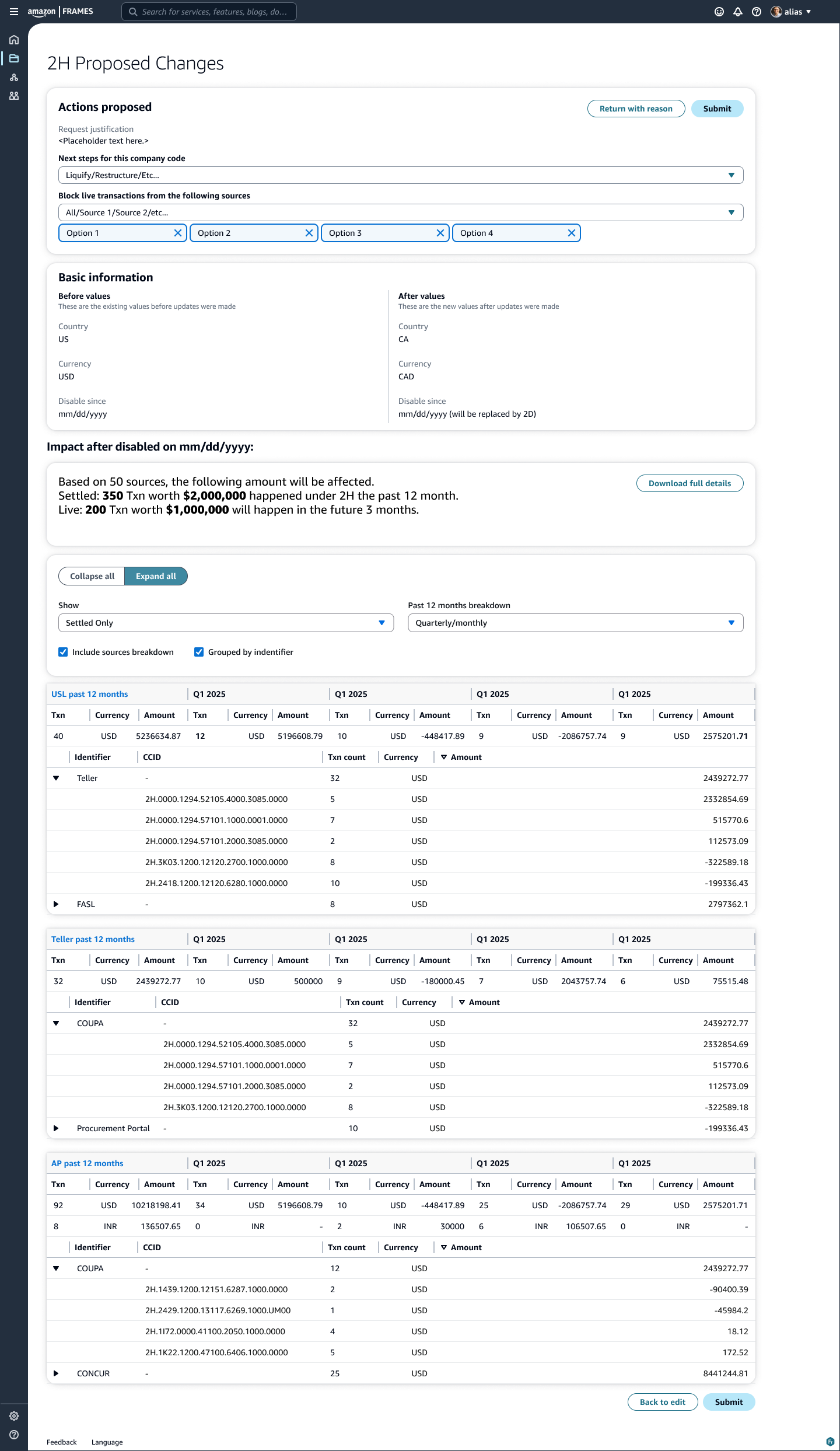
Task: Click Download full details button
Action: pos(689,483)
